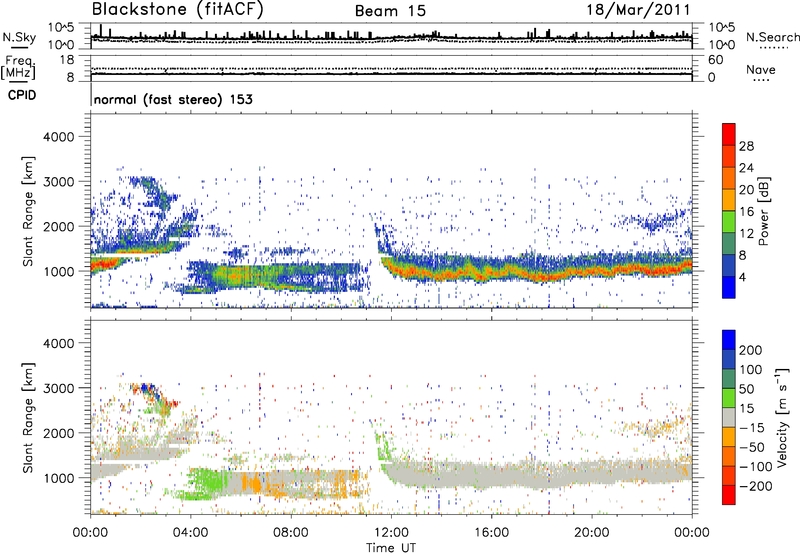Click the gray segment of Velocity color bar
This screenshot has height=554, width=800.
[729, 417]
